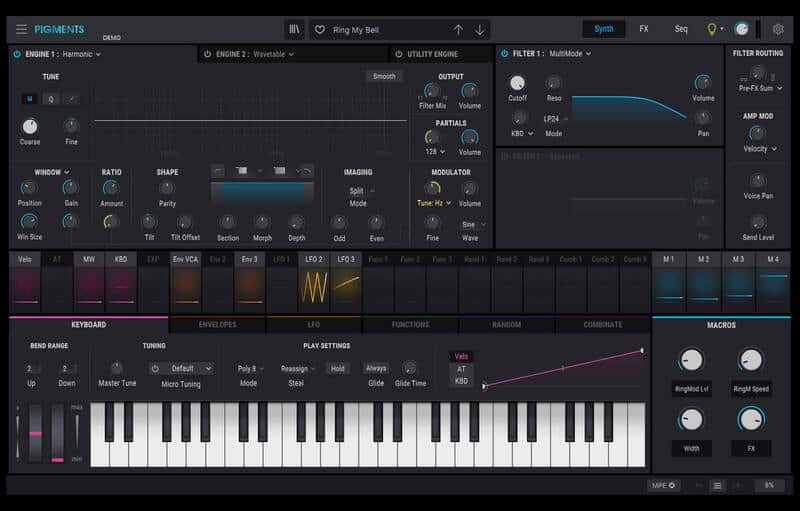
Task: Click the pitch bend wheel
Action: [35, 432]
